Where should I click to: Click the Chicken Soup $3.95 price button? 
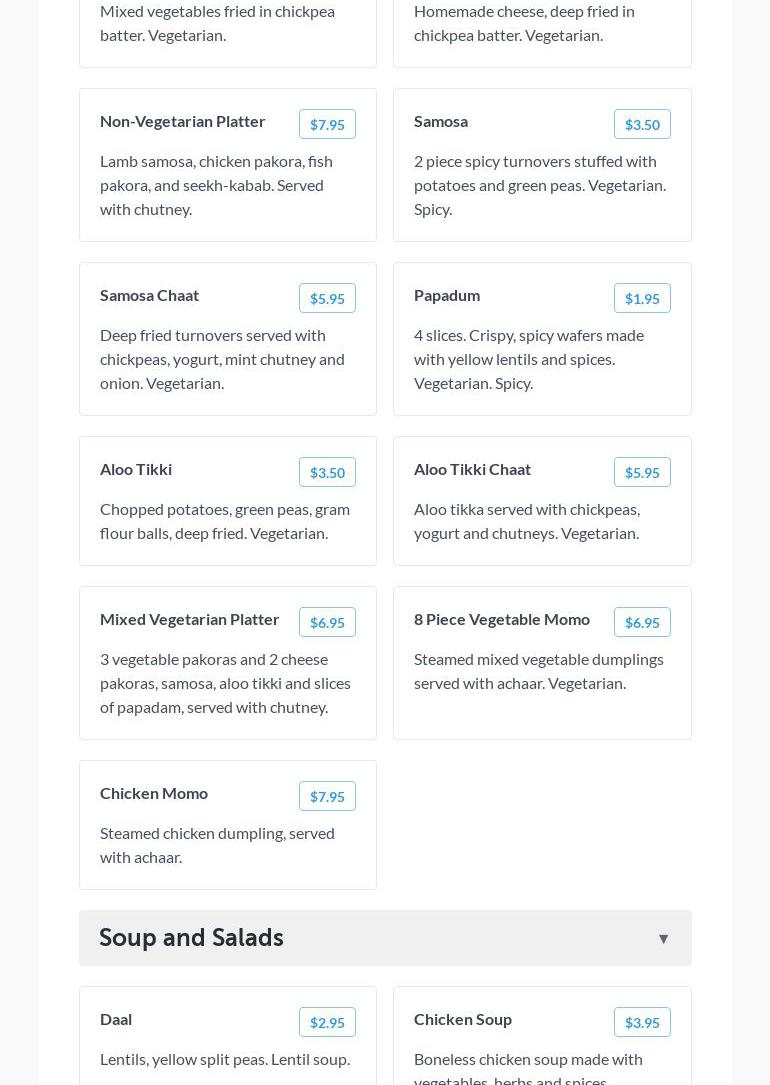[642, 1022]
